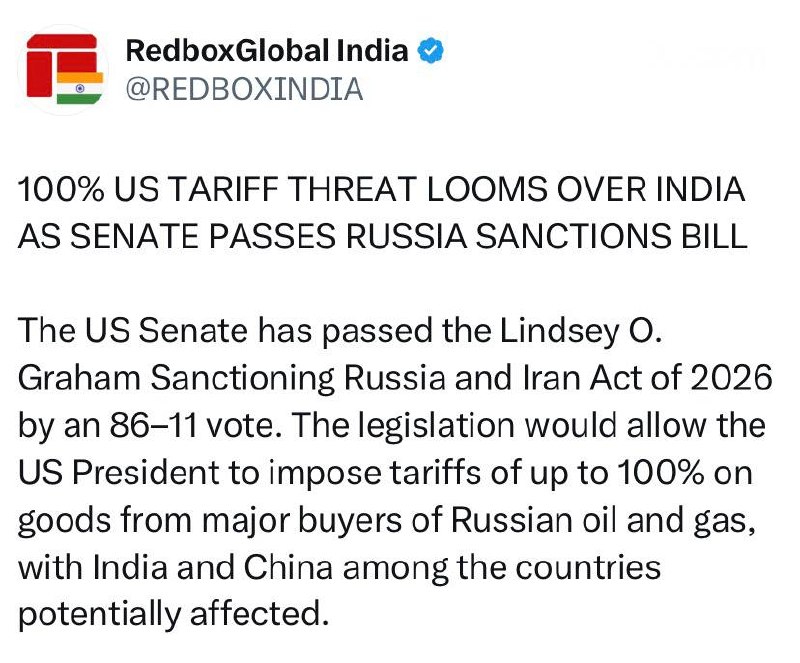Viewport: 800px width, 663px height.
Task: Open the RedboxGlobal India display name
Action: point(267,51)
